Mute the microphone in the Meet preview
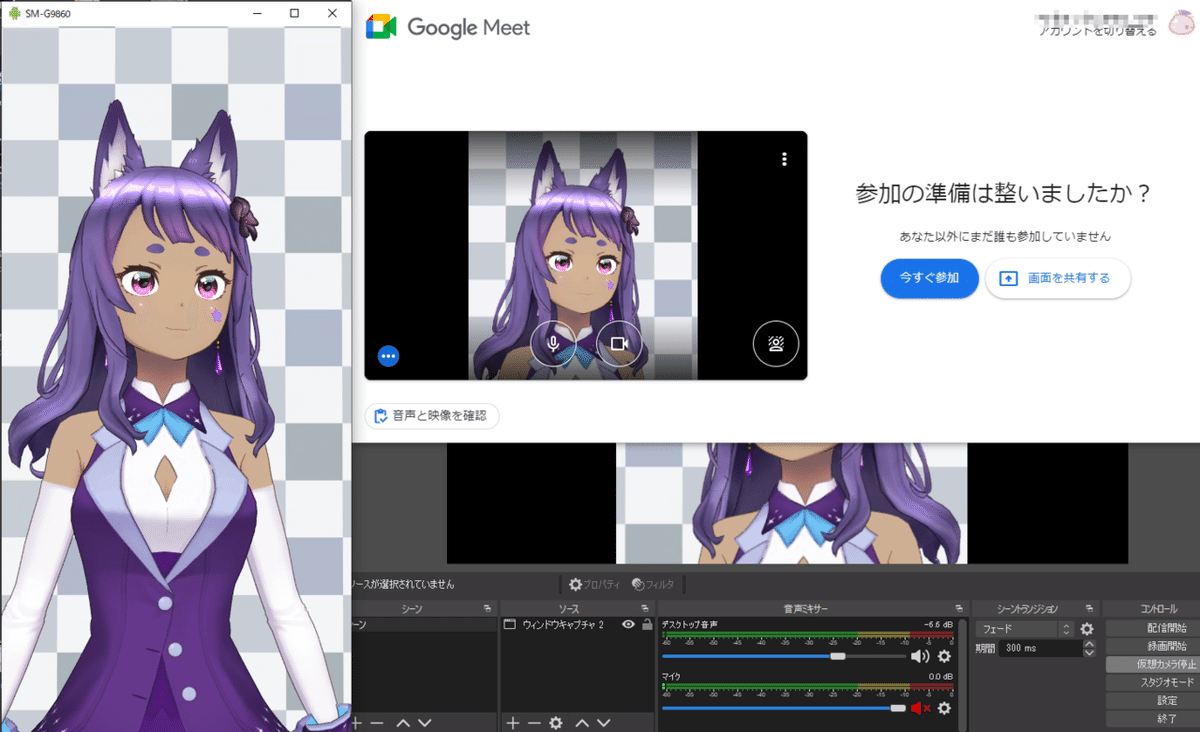Screen dimensions: 1200x732 pyautogui.click(x=552, y=344)
